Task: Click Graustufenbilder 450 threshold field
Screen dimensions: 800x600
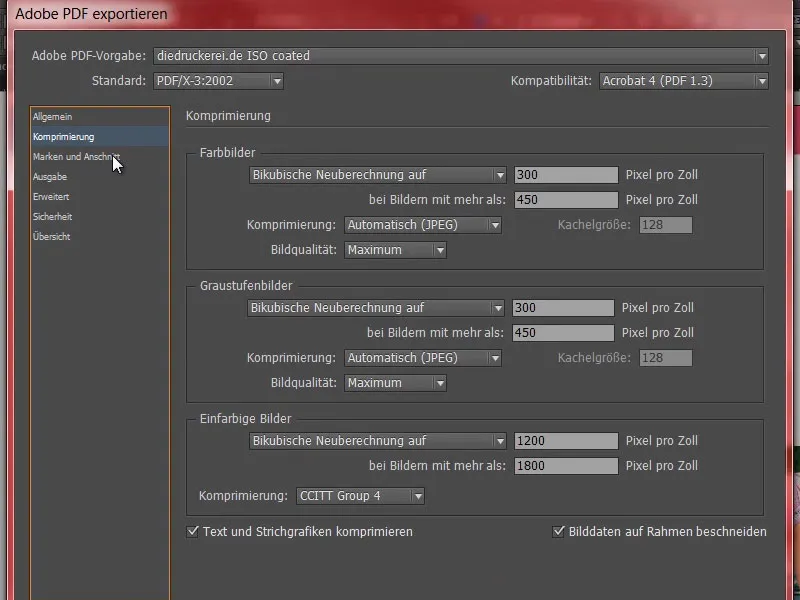Action: point(563,333)
